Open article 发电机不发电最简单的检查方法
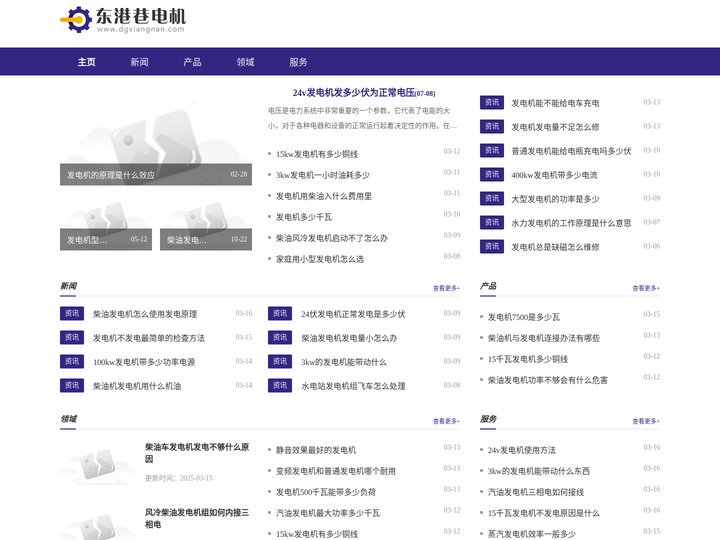 (149, 338)
